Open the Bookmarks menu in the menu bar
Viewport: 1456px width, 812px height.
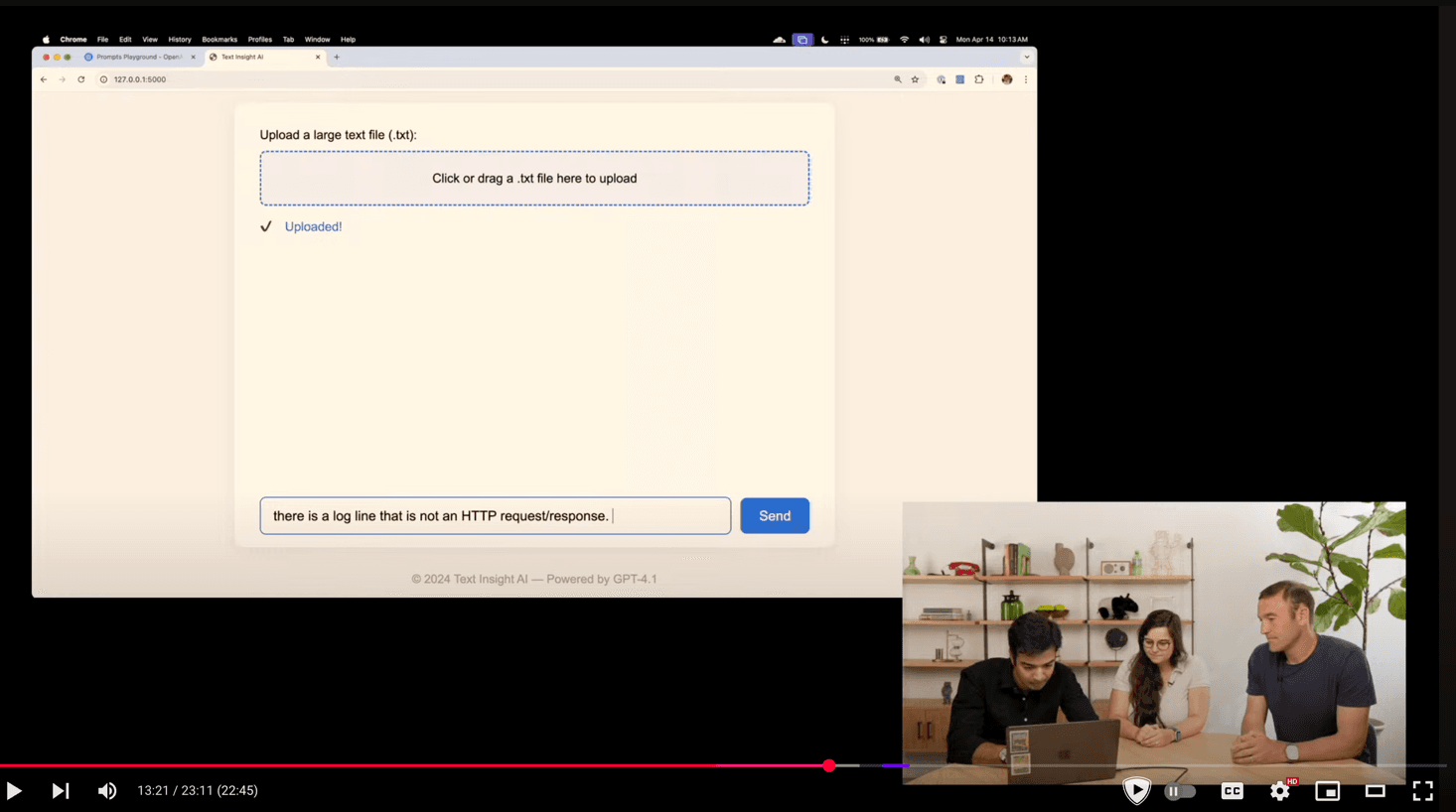[x=219, y=40]
